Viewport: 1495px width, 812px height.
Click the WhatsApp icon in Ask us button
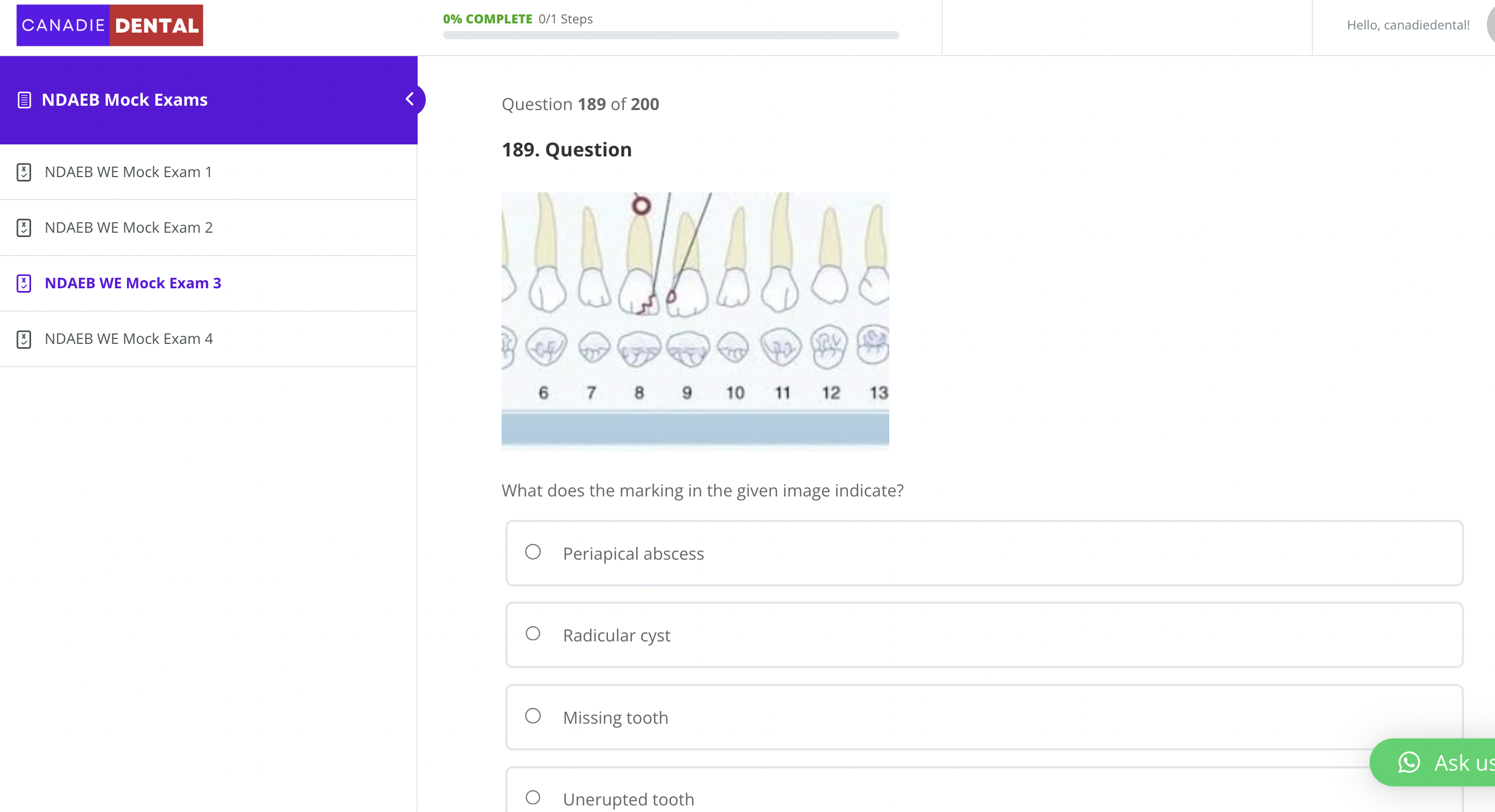(x=1409, y=762)
